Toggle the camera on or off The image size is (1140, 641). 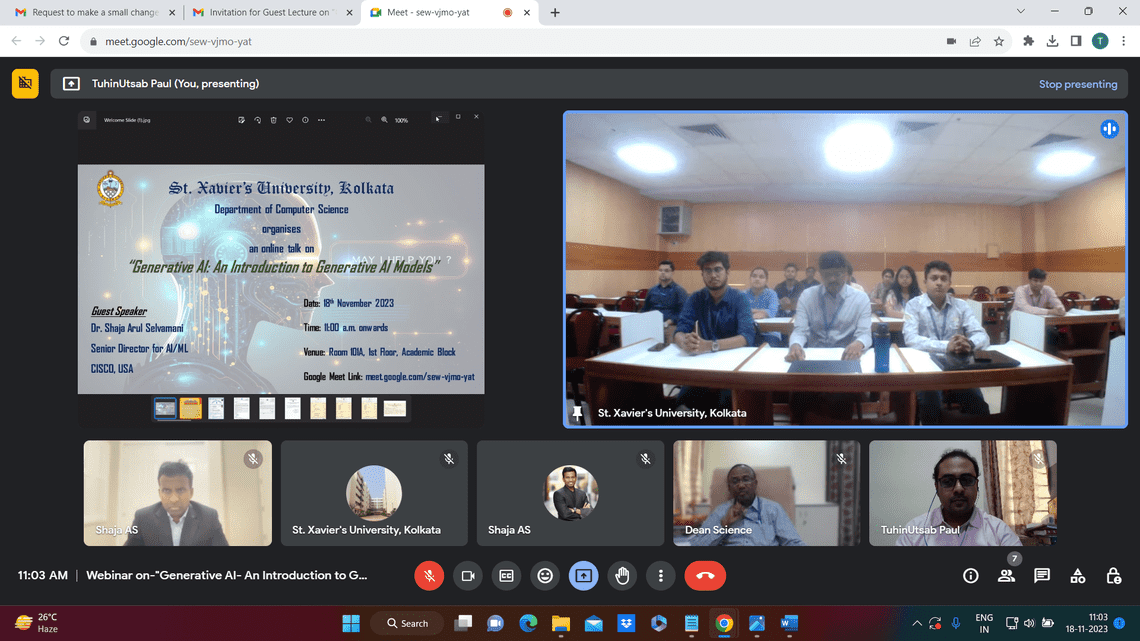coord(467,576)
